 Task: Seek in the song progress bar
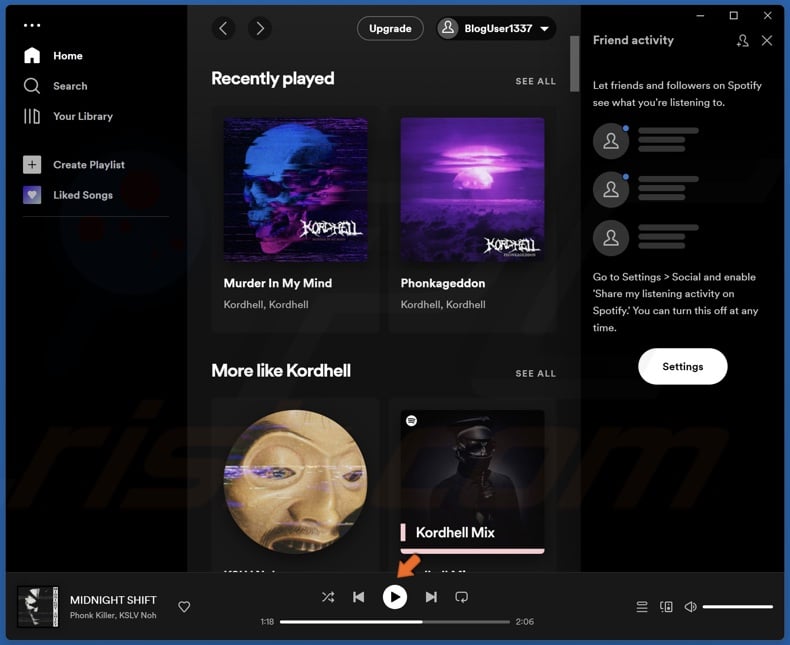pyautogui.click(x=394, y=622)
